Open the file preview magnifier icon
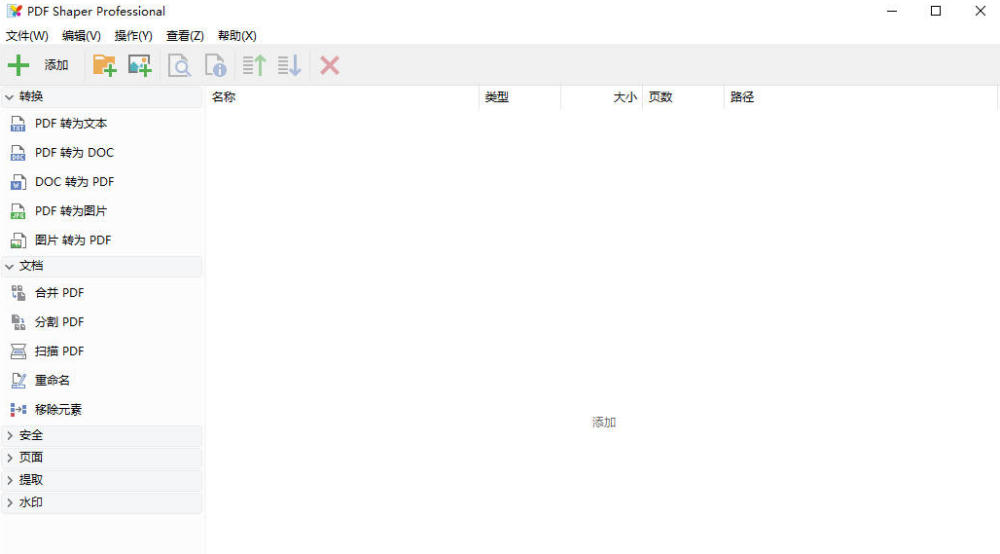The width and height of the screenshot is (1000, 554). [x=179, y=65]
